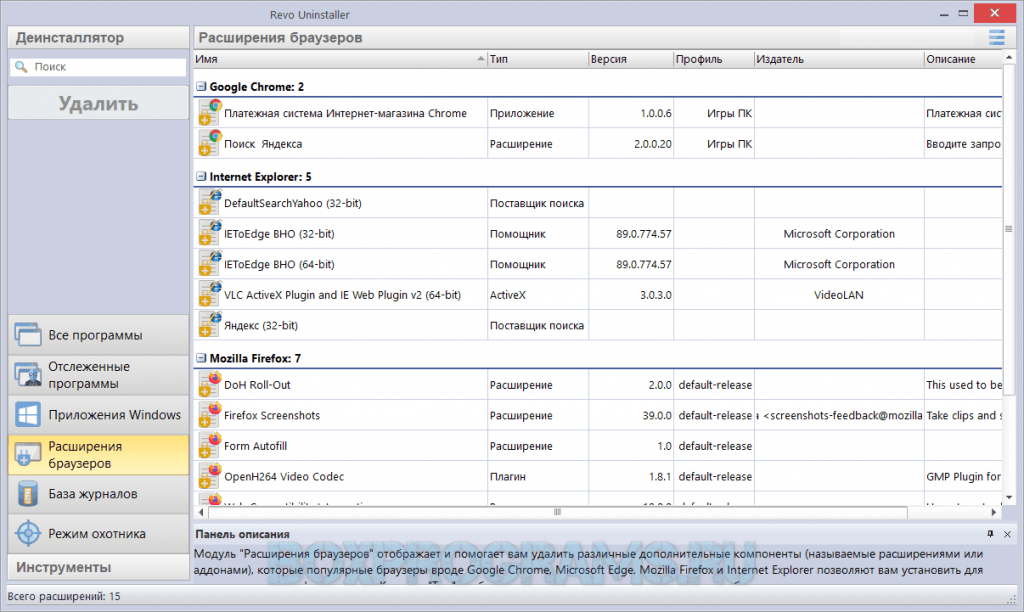
Task: Click the Приложения Windows logo icon
Action: 28,415
